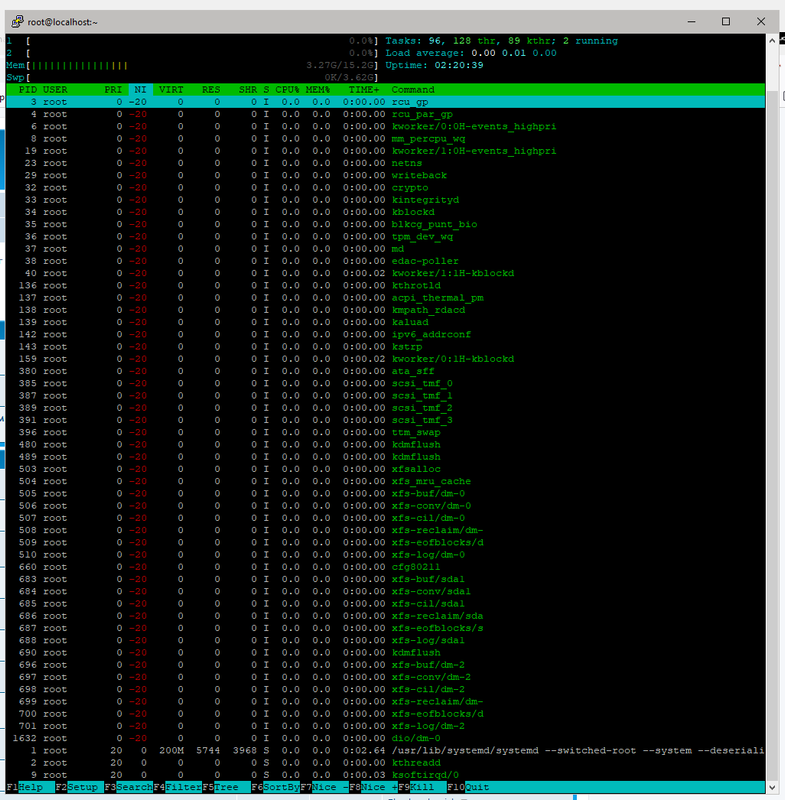Screen dimensions: 785x800
Task: Maximize the PuTTY window
Action: (726, 21)
